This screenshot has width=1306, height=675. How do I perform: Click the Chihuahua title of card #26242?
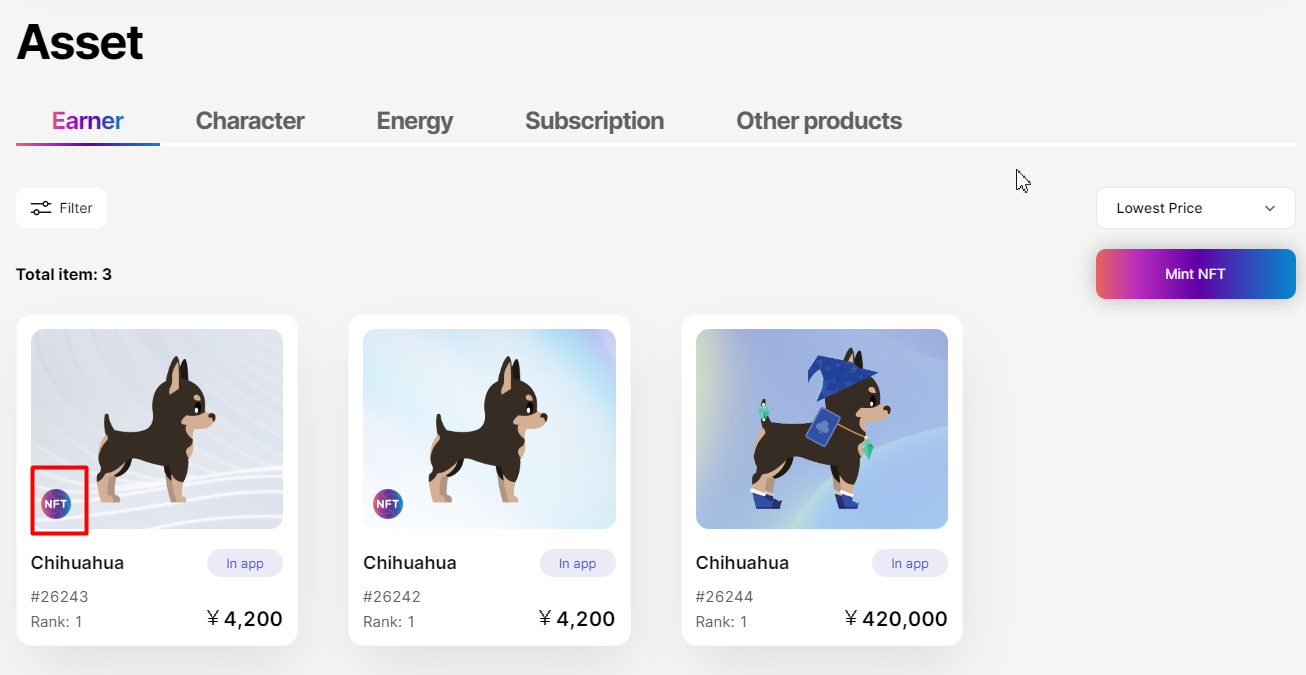point(410,563)
